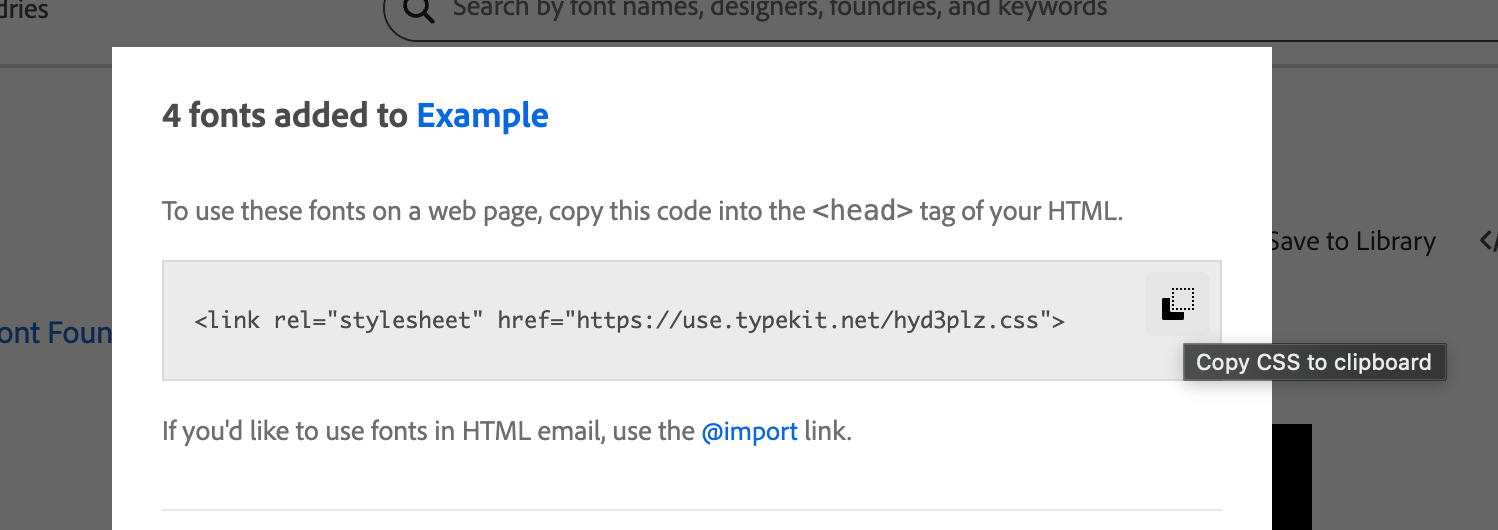This screenshot has width=1498, height=530.
Task: Click the HTML email instruction sentence
Action: tap(430, 432)
